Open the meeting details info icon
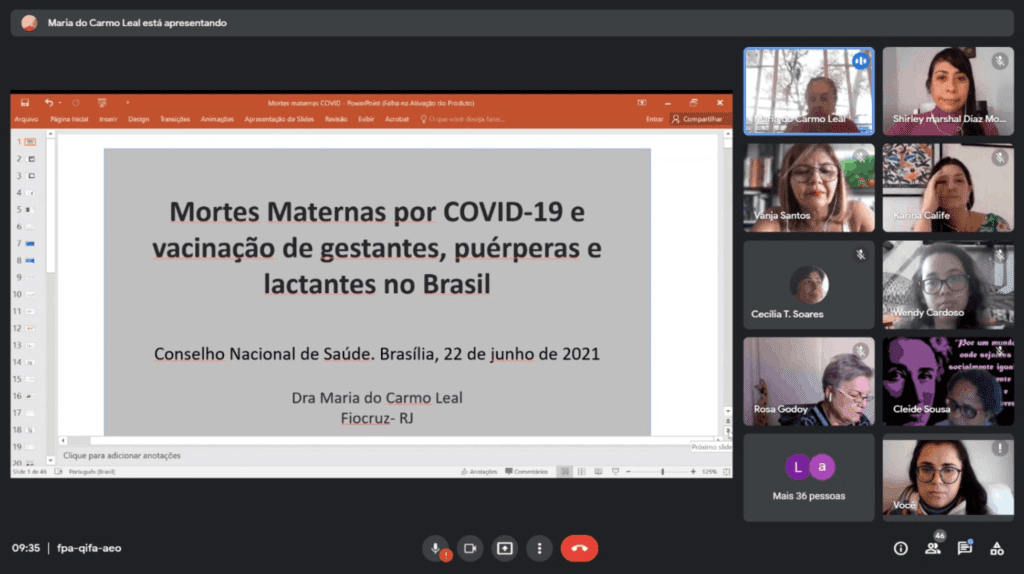The width and height of the screenshot is (1024, 574). pos(900,548)
